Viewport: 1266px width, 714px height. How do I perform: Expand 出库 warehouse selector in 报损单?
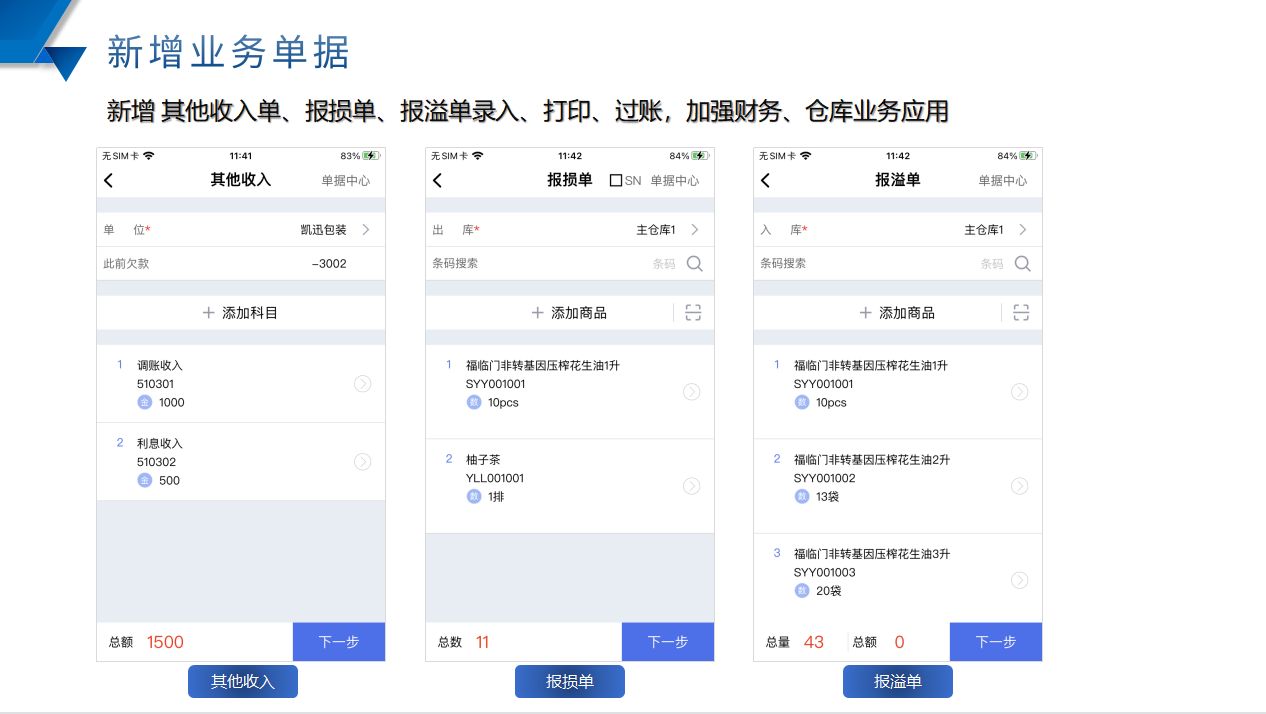point(694,230)
